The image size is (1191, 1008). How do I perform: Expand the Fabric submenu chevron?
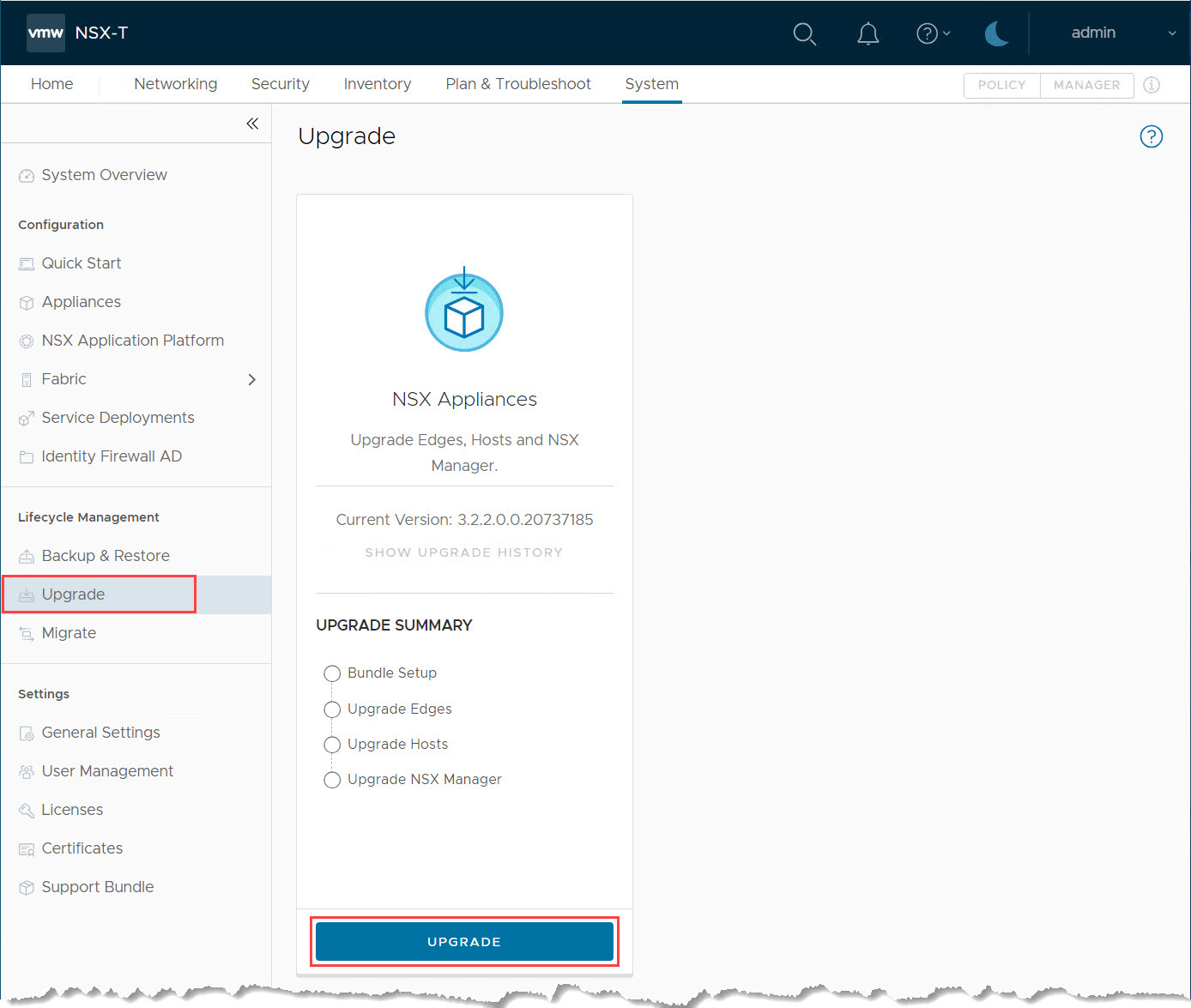pyautogui.click(x=251, y=379)
